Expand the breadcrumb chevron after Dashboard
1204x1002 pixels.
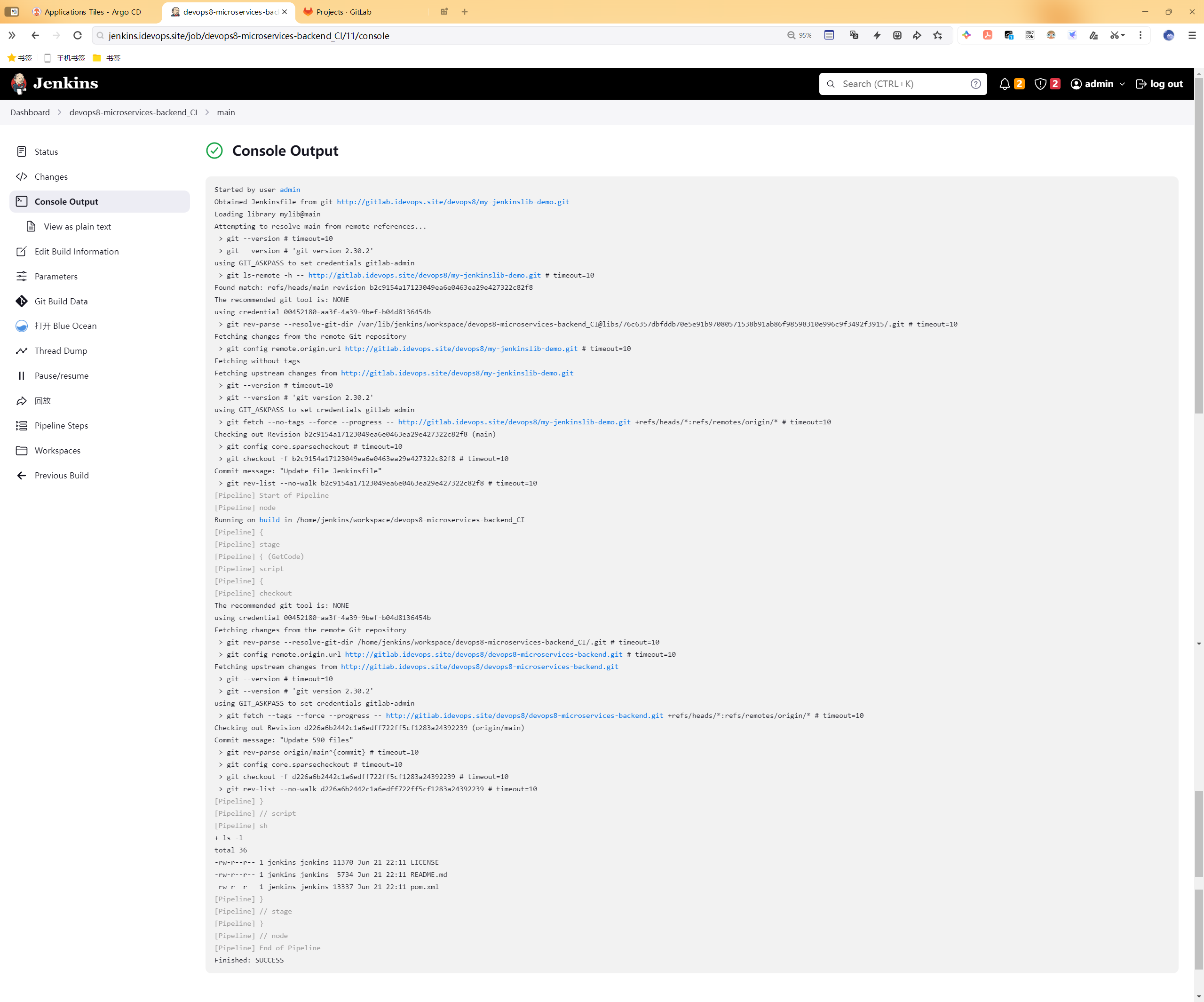[59, 112]
